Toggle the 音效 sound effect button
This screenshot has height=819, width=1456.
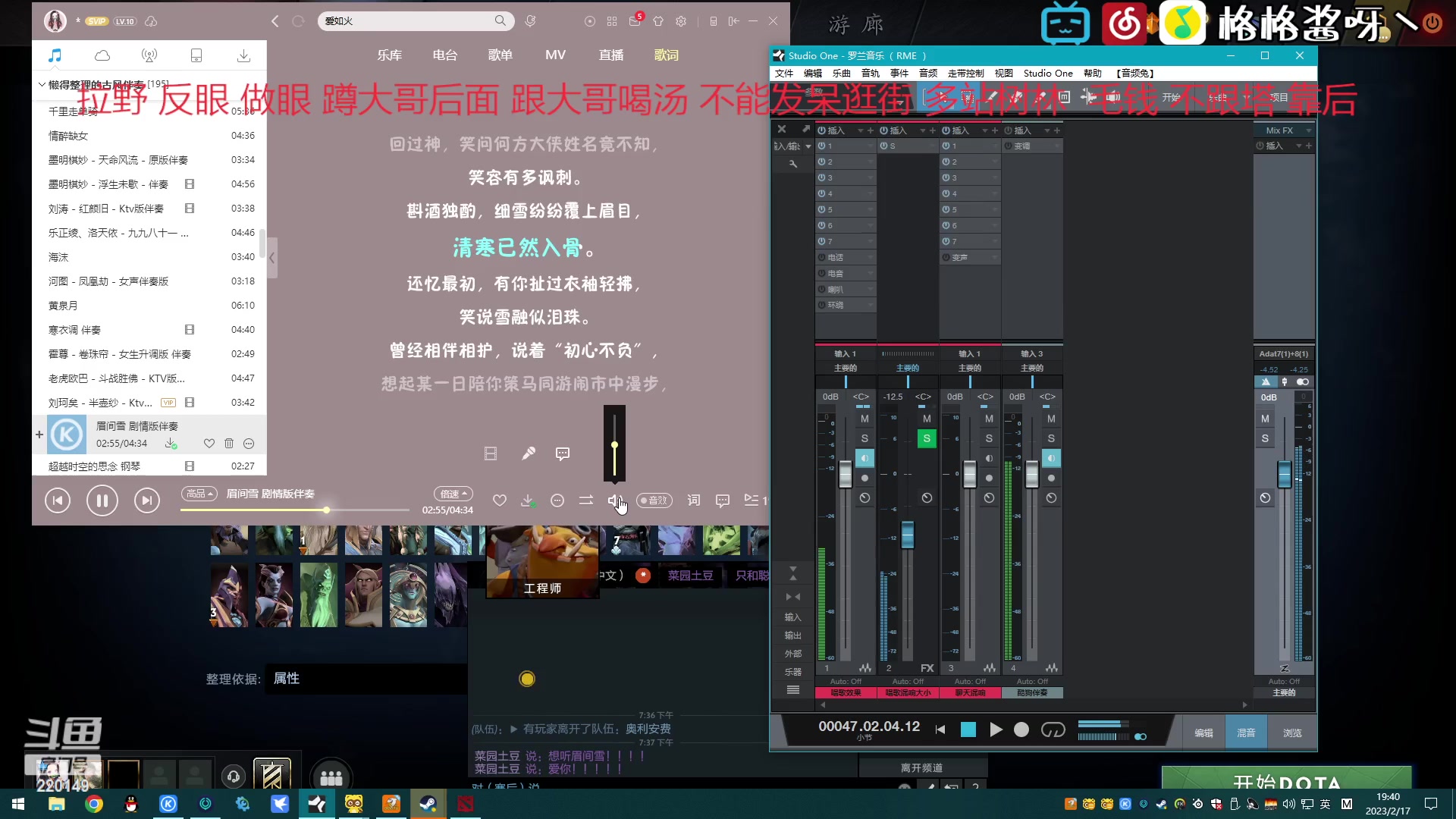pos(654,500)
